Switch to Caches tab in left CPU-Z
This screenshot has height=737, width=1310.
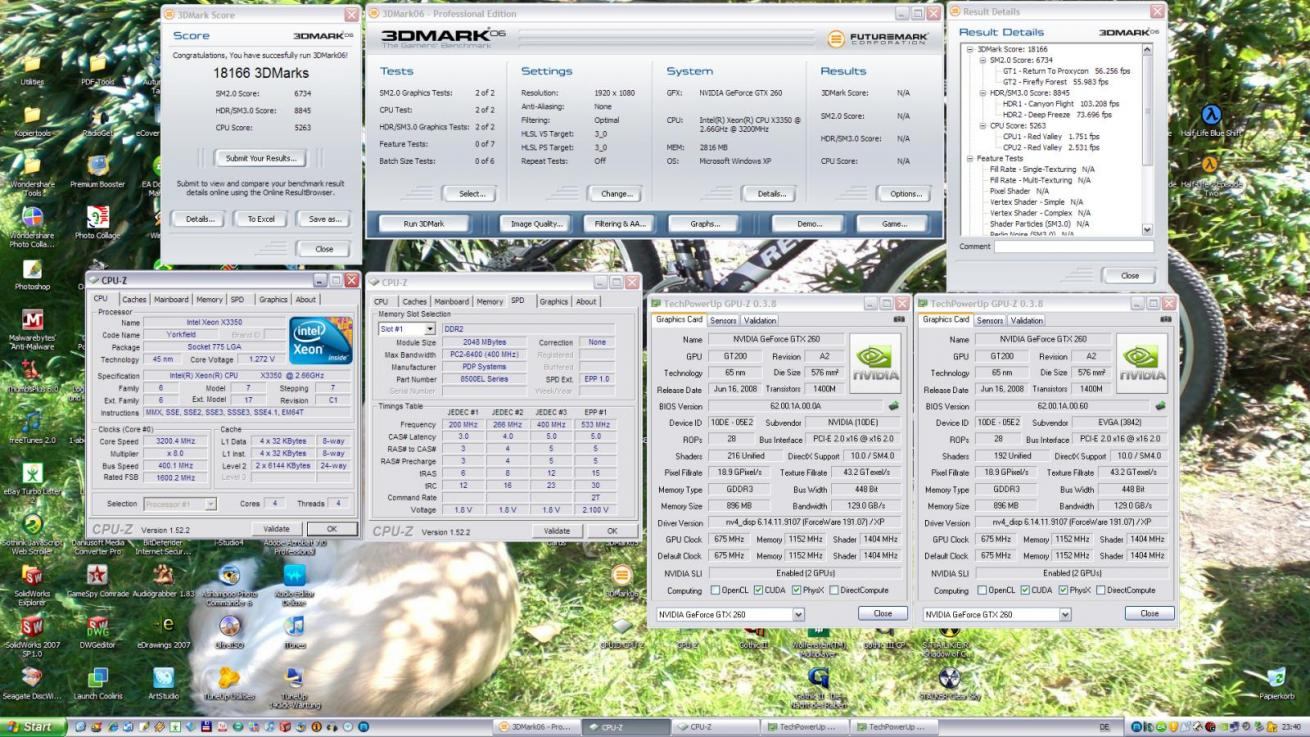tap(134, 299)
